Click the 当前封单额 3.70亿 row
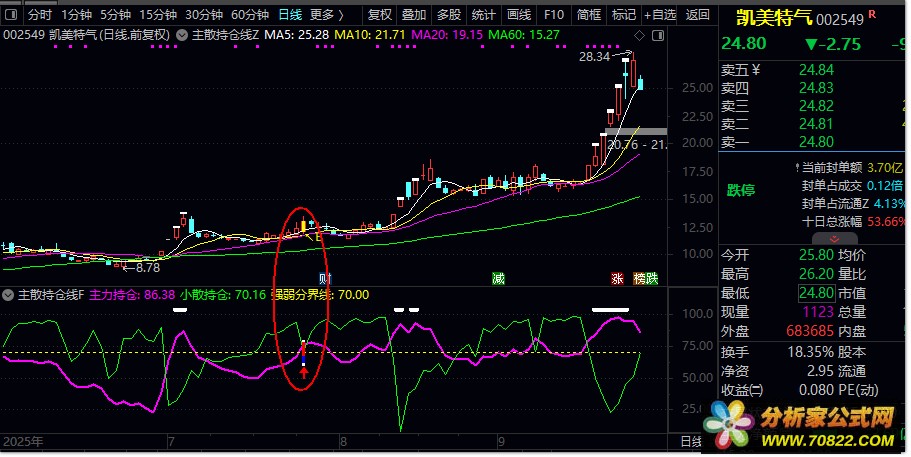The height and width of the screenshot is (457, 911). [850, 168]
